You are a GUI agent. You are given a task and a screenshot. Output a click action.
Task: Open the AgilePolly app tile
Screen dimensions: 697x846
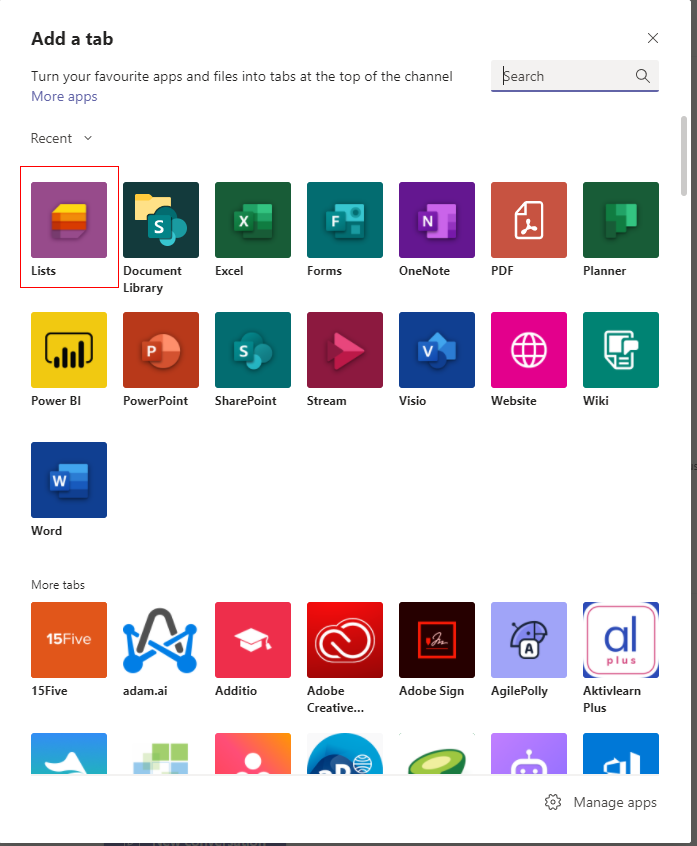click(x=529, y=640)
